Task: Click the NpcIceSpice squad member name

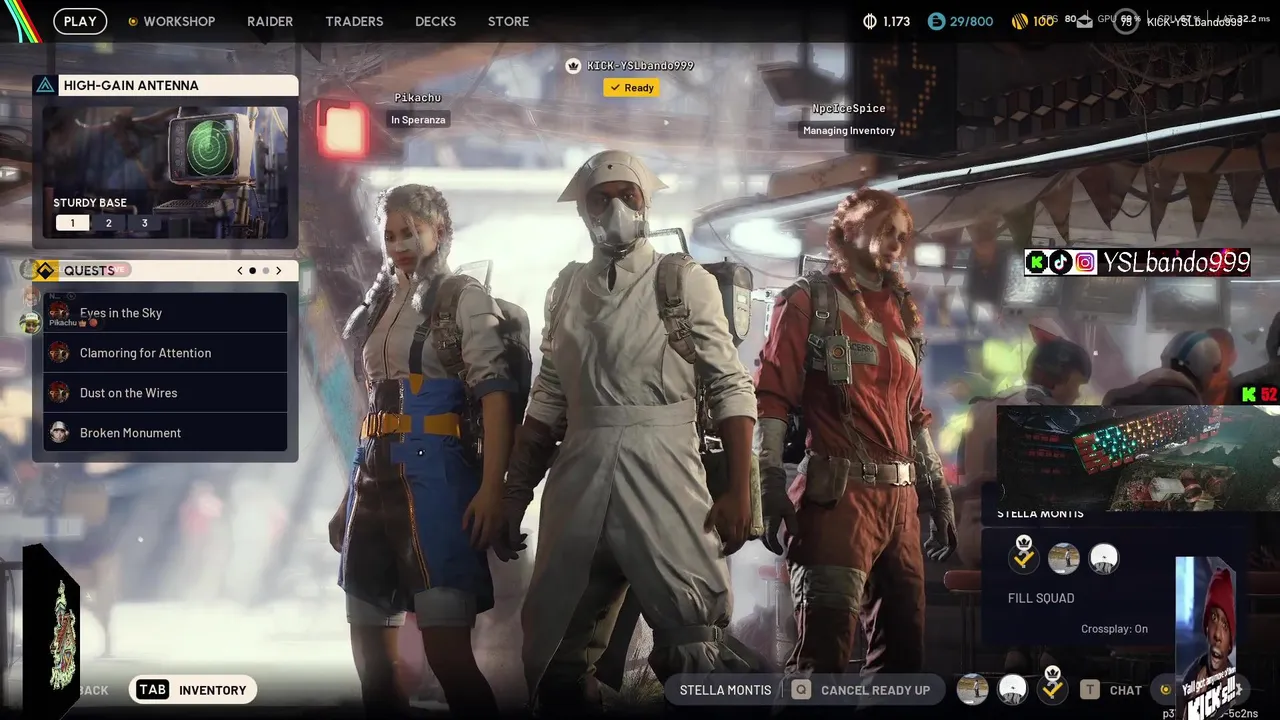Action: 849,109
